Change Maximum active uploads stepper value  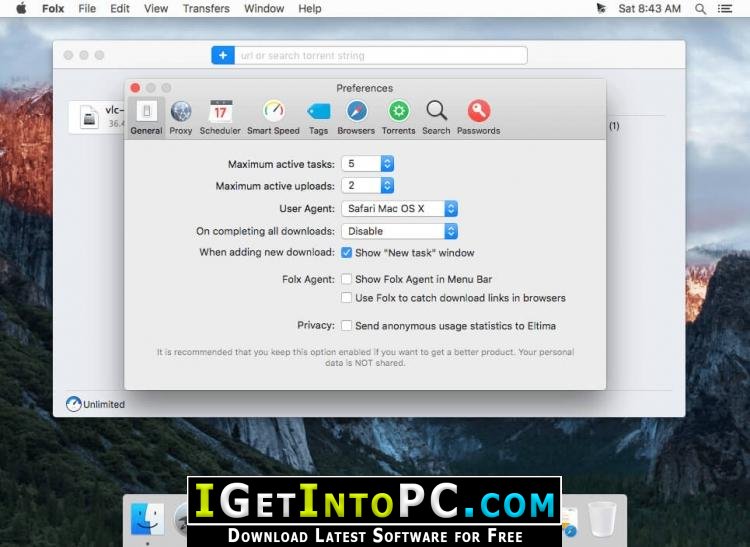click(x=387, y=186)
